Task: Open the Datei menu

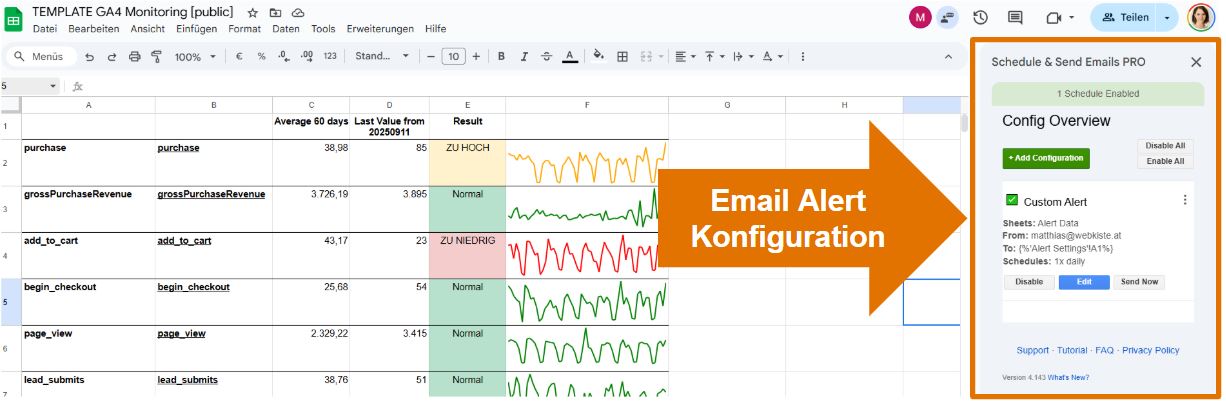Action: tap(44, 29)
